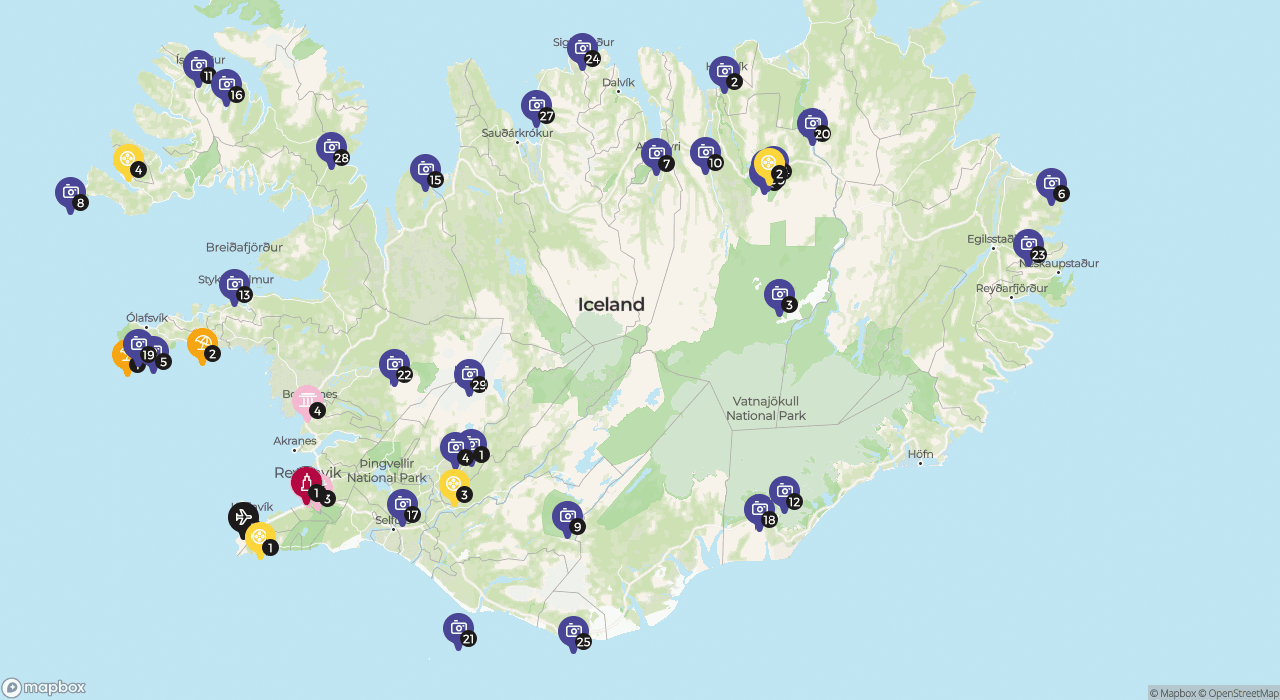Select camera marker number 29
The height and width of the screenshot is (700, 1280).
(x=469, y=375)
